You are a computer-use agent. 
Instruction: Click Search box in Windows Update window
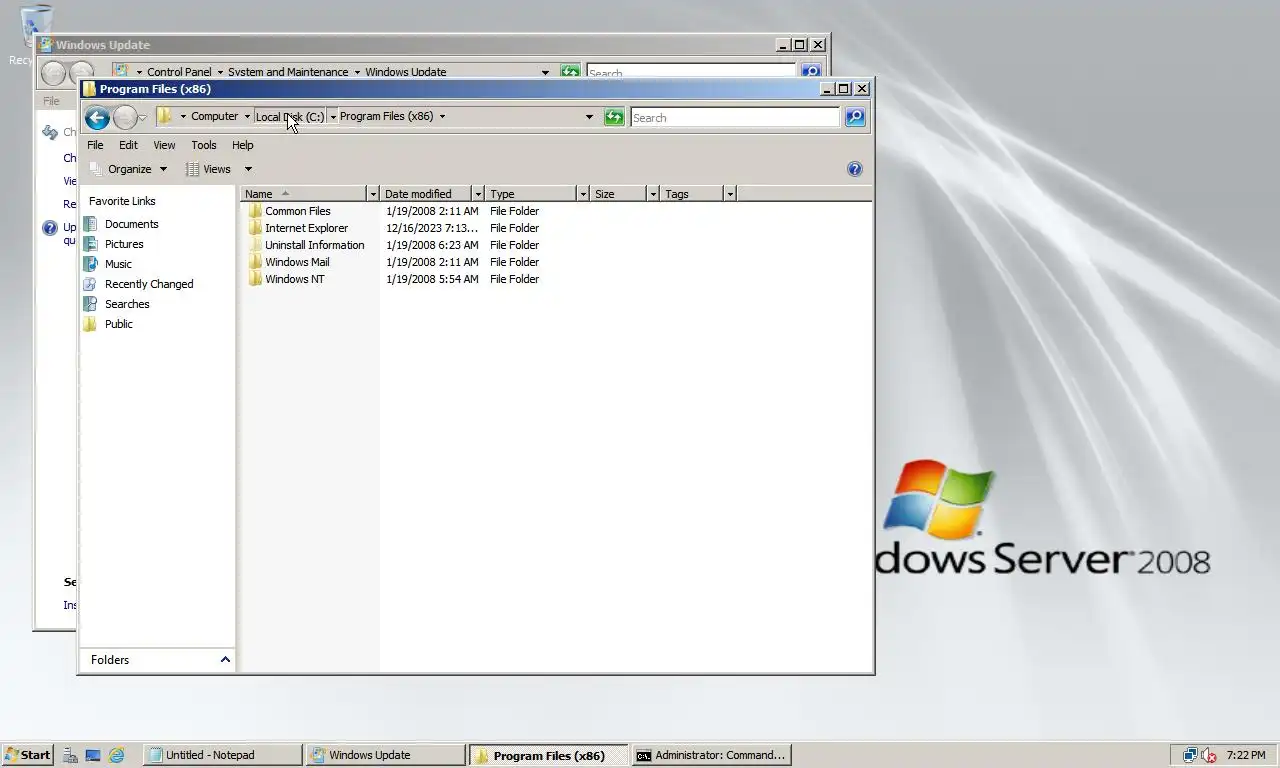click(690, 73)
